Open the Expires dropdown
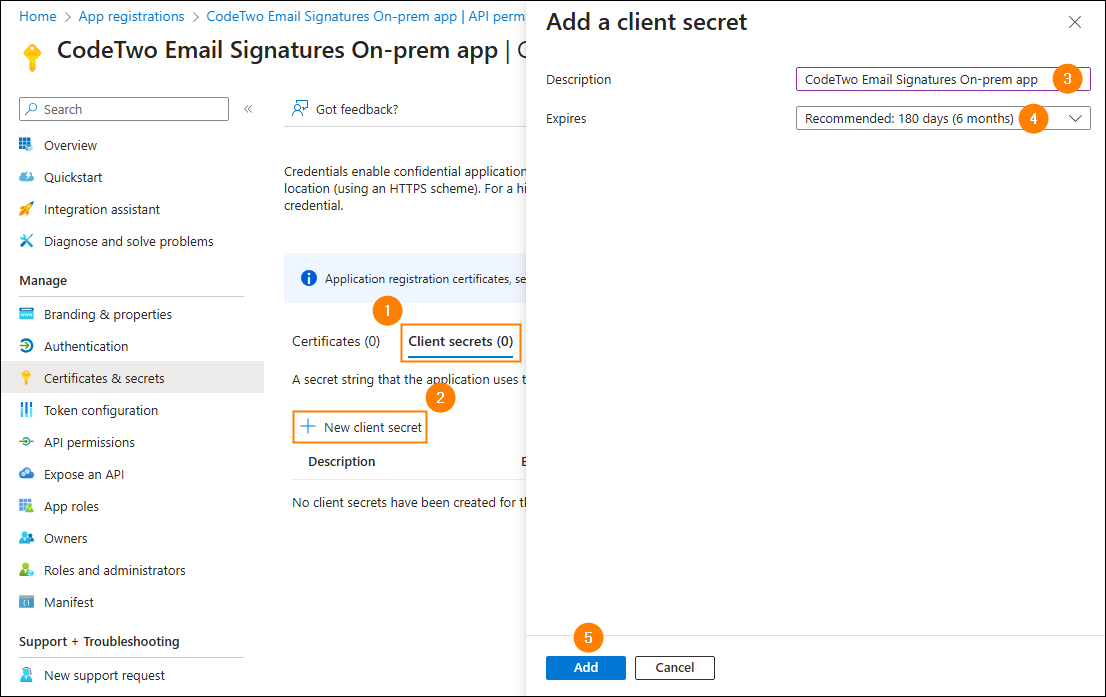Image resolution: width=1106 pixels, height=697 pixels. click(1075, 118)
